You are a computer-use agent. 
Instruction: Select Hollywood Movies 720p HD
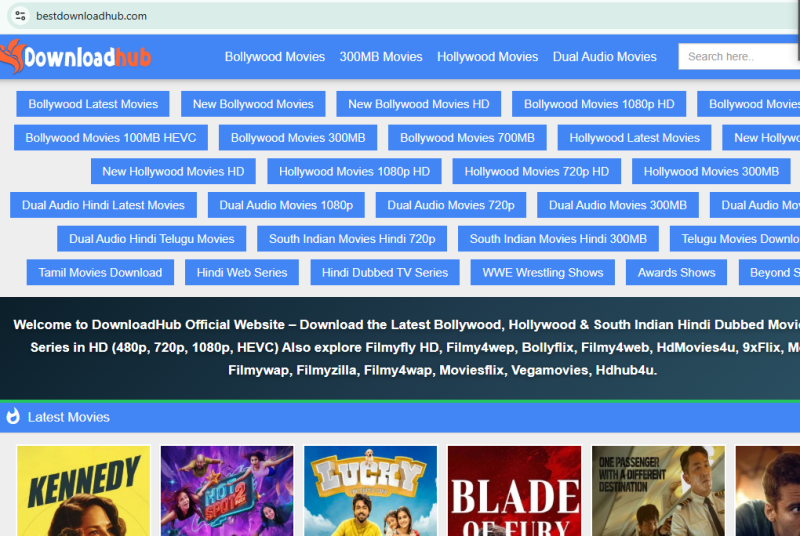pos(537,171)
